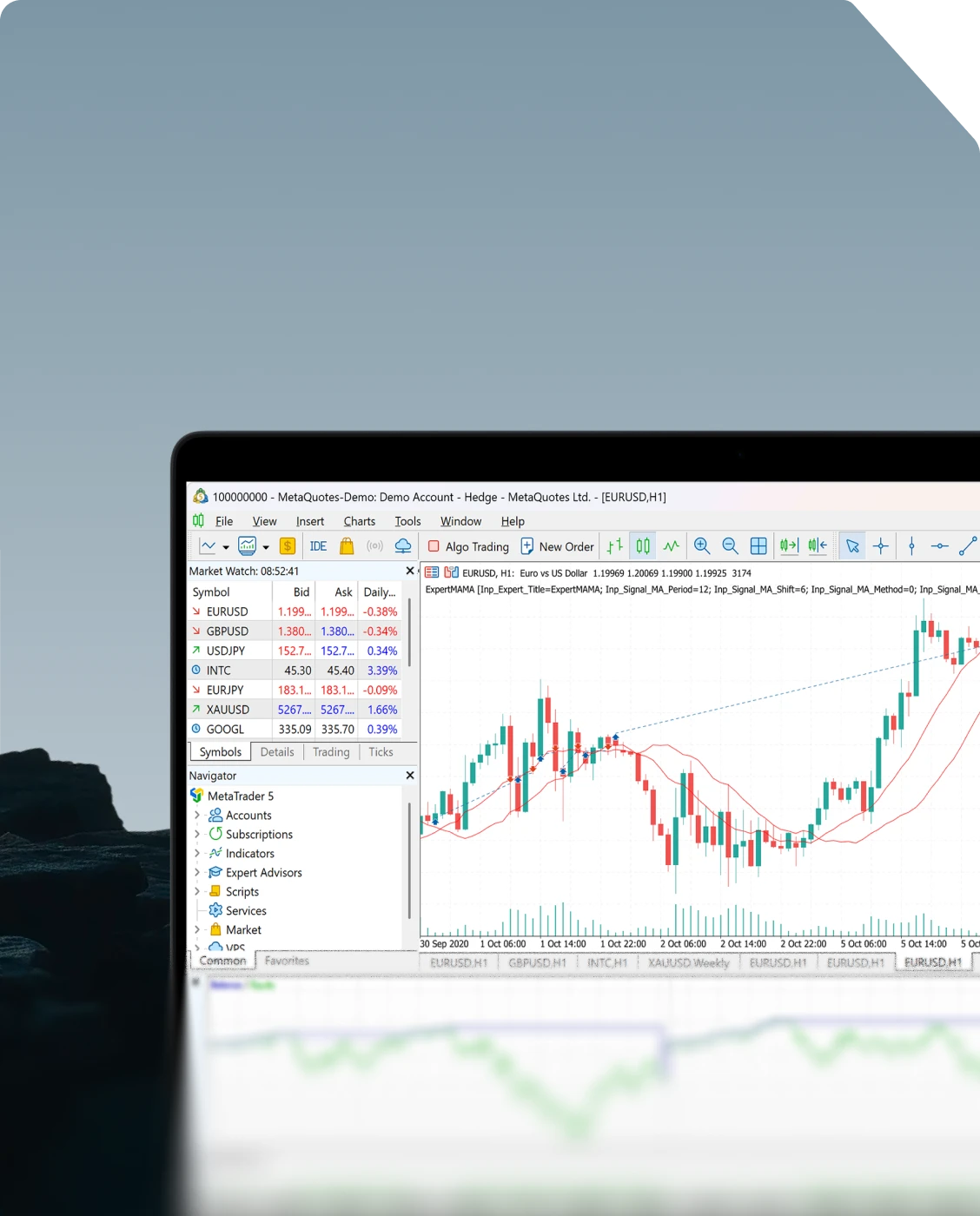This screenshot has height=1216, width=980.
Task: Open the Insert menu
Action: tap(310, 521)
